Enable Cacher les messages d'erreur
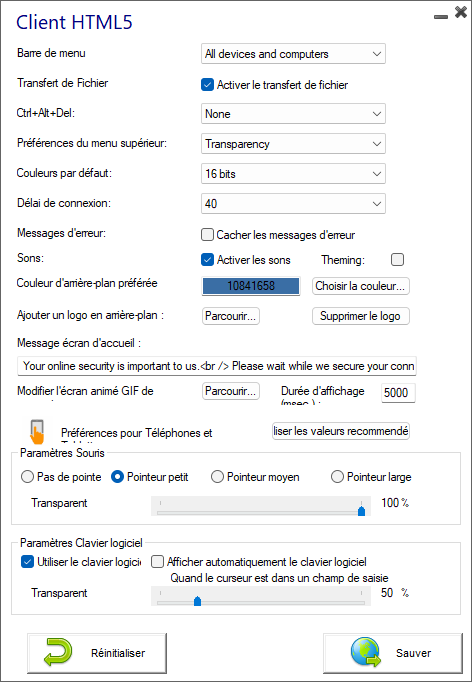Image resolution: width=472 pixels, height=682 pixels. [x=208, y=235]
